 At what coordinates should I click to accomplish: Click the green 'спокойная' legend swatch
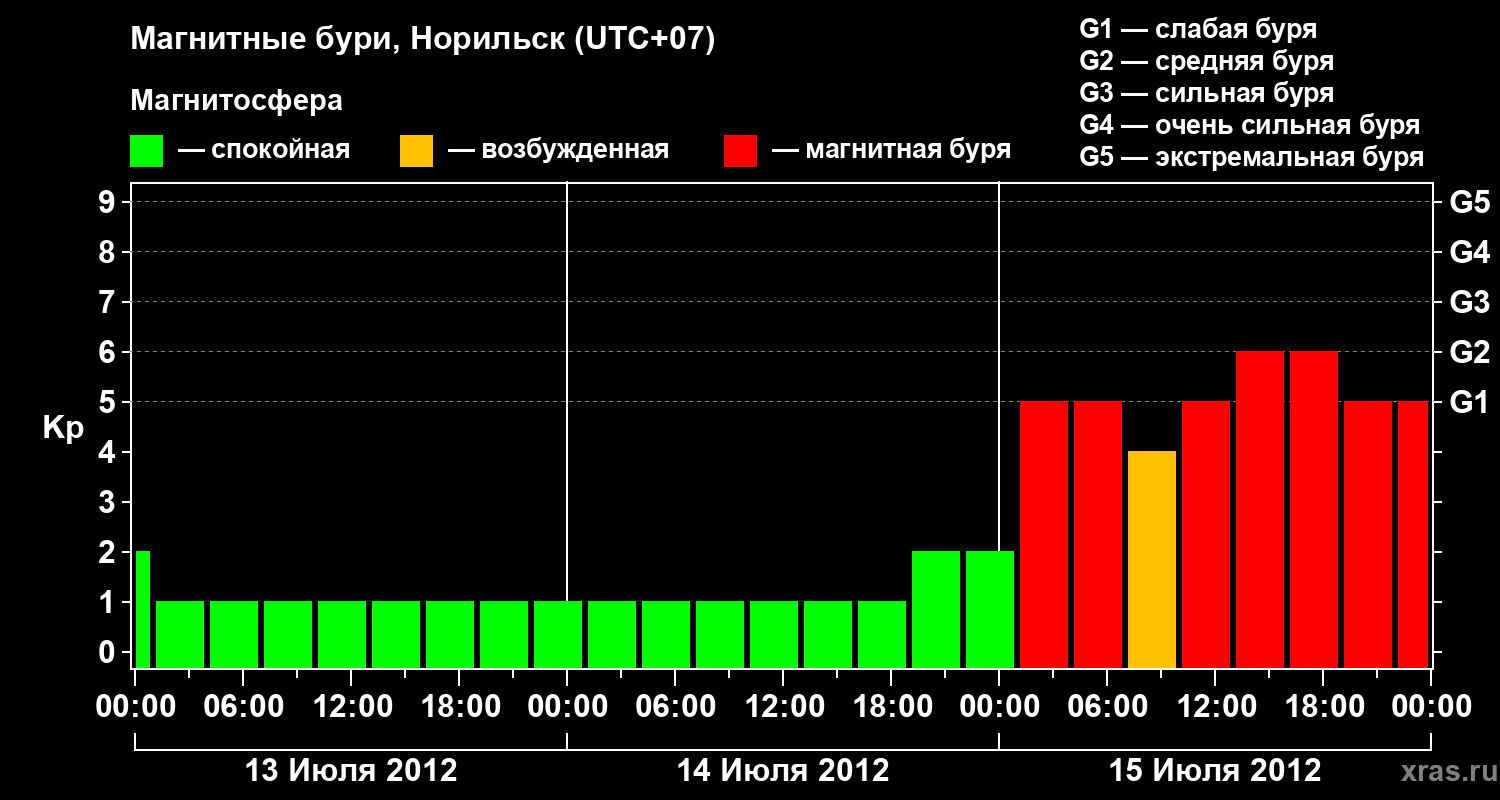tap(147, 151)
